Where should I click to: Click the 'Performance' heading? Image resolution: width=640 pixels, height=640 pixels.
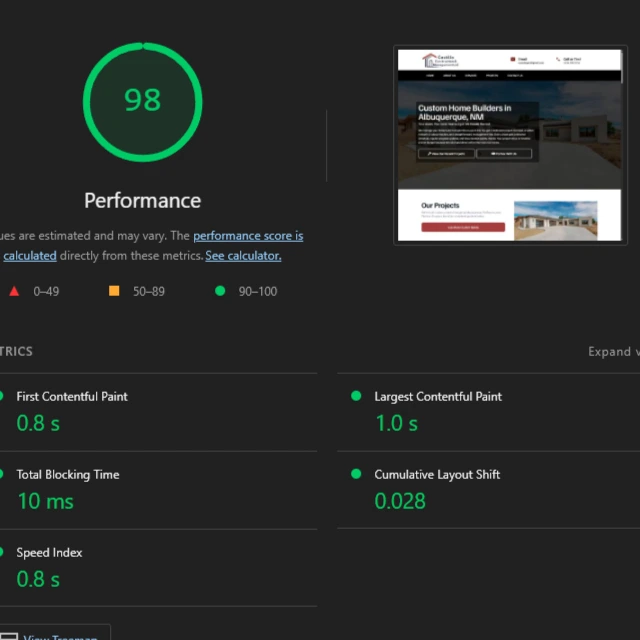tap(142, 200)
